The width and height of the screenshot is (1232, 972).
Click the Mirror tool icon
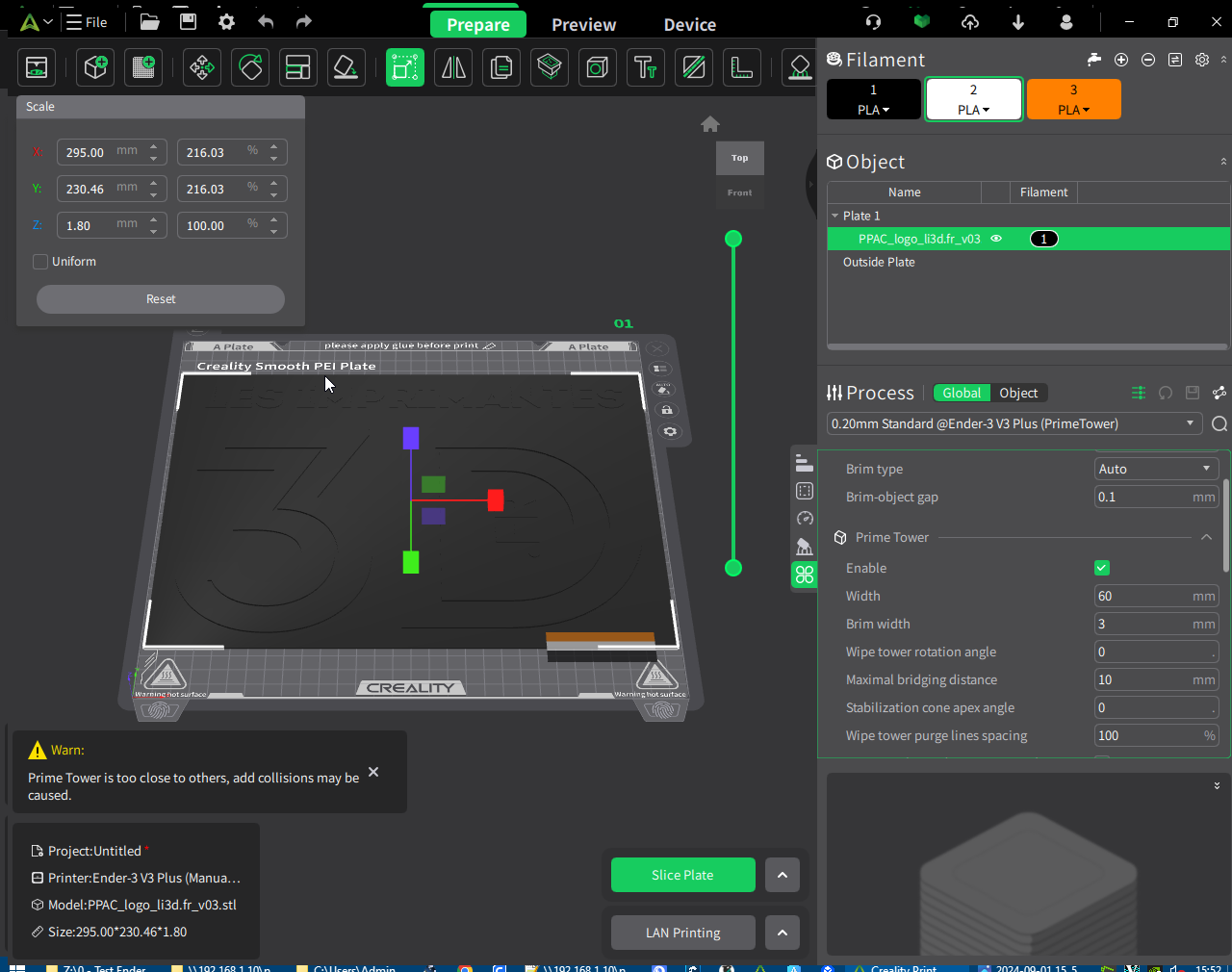pyautogui.click(x=453, y=67)
